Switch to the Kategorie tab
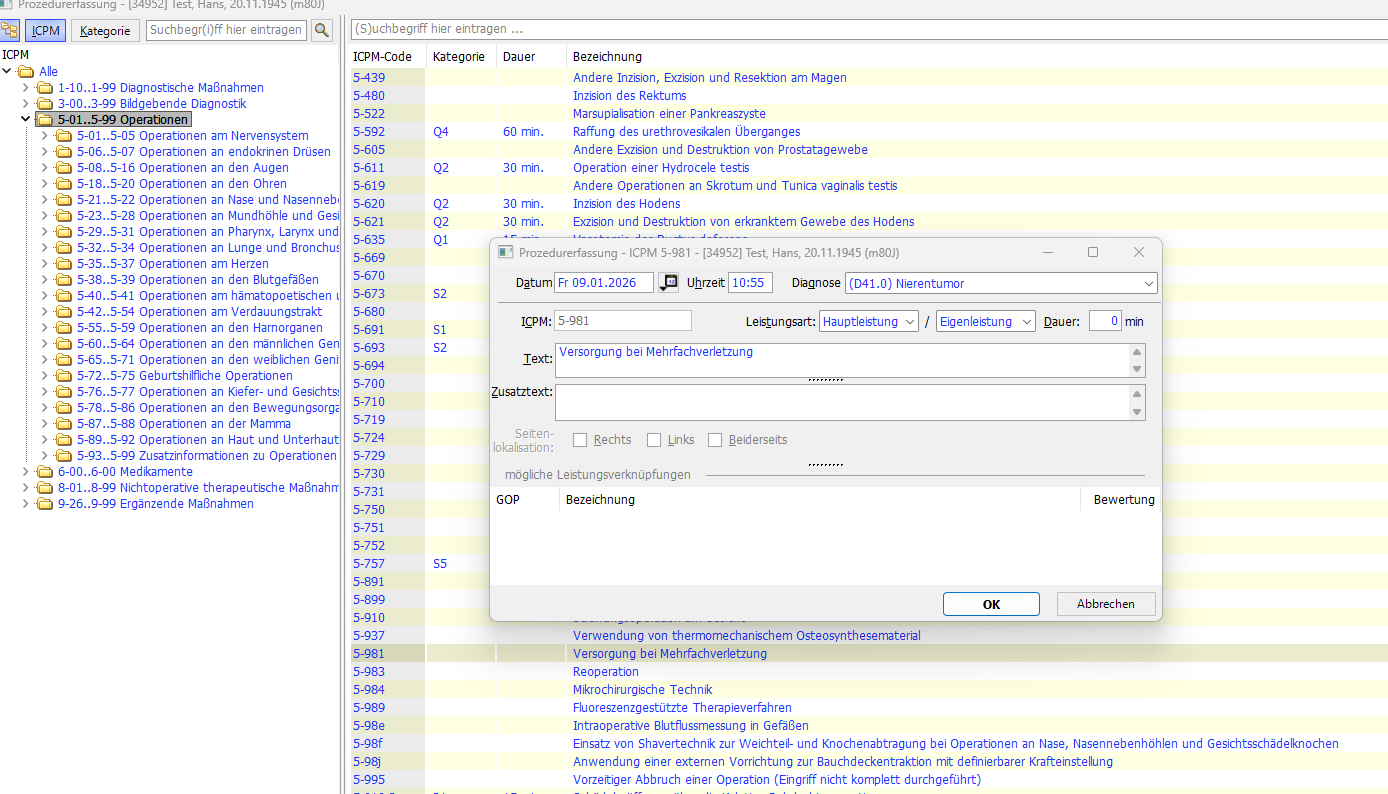This screenshot has height=794, width=1388. click(105, 31)
